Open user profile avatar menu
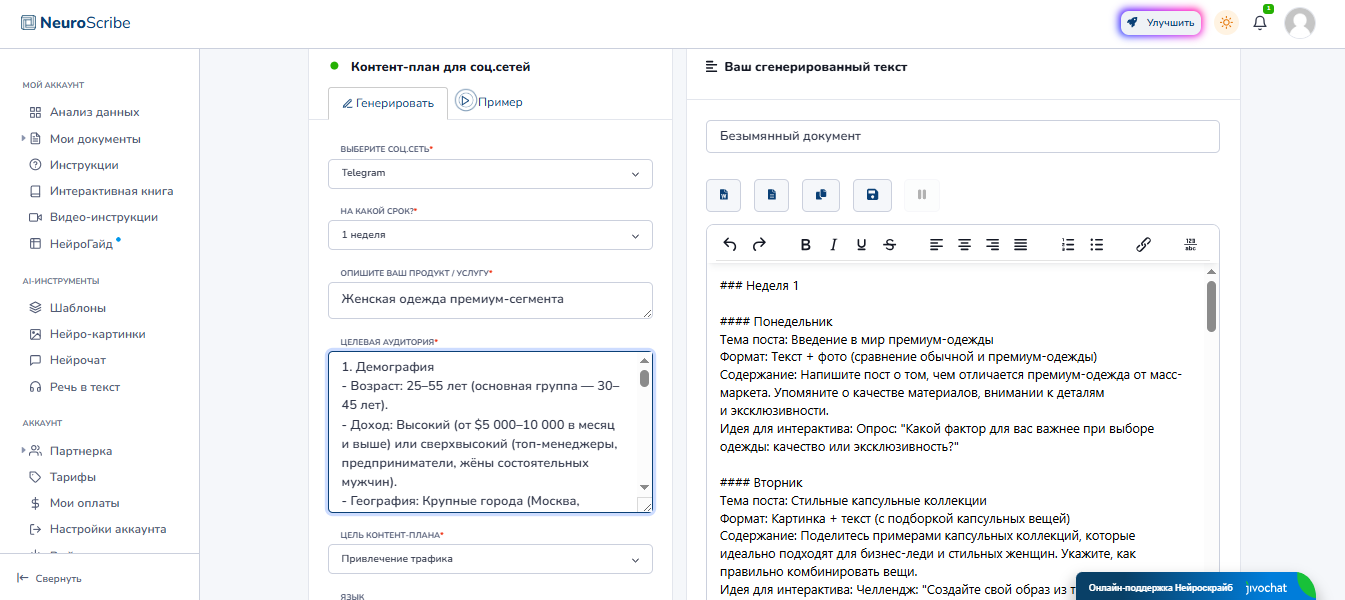Screen dimensions: 1345x600 click(1300, 22)
